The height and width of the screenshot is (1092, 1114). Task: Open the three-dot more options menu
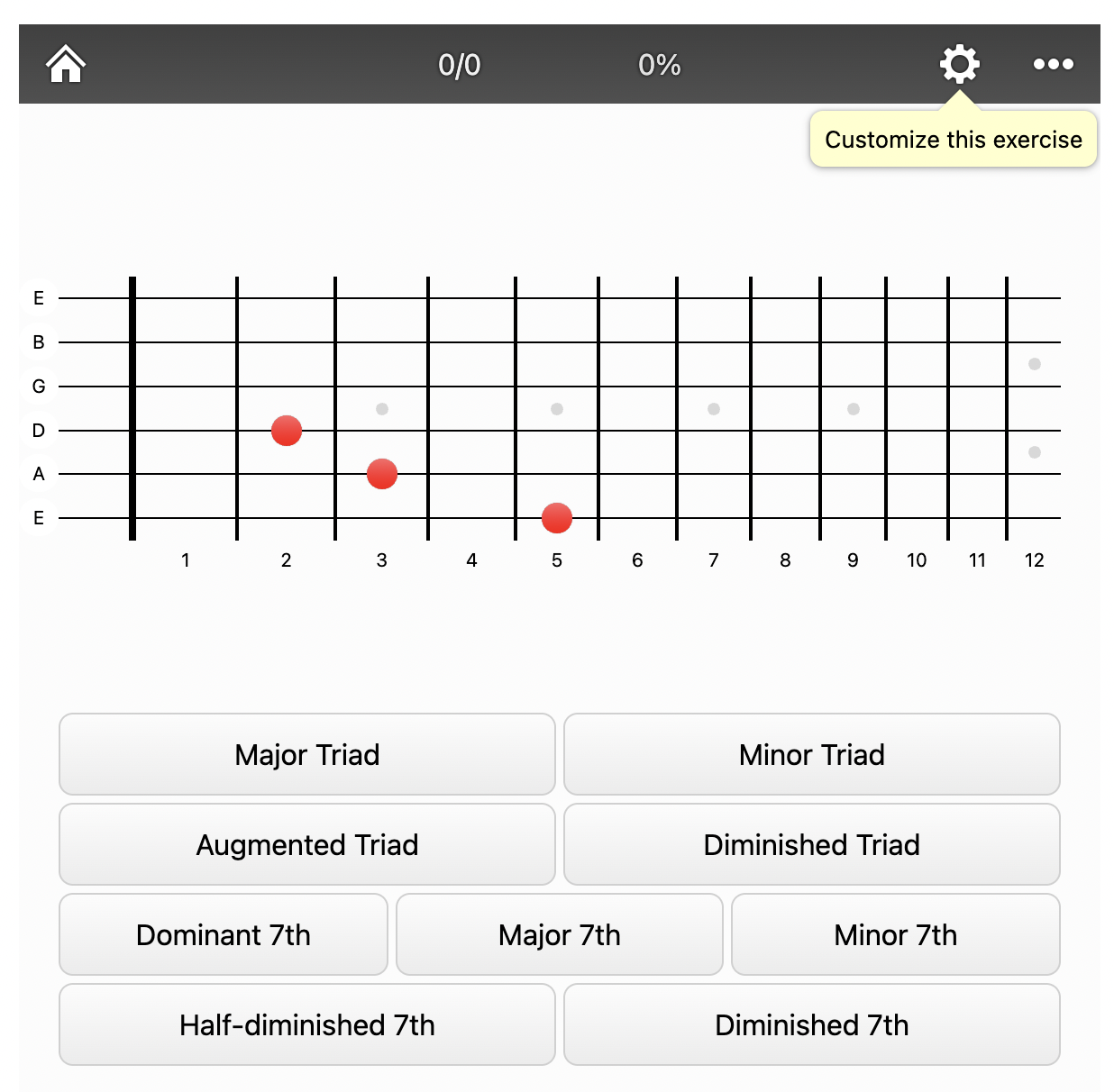click(x=1053, y=64)
